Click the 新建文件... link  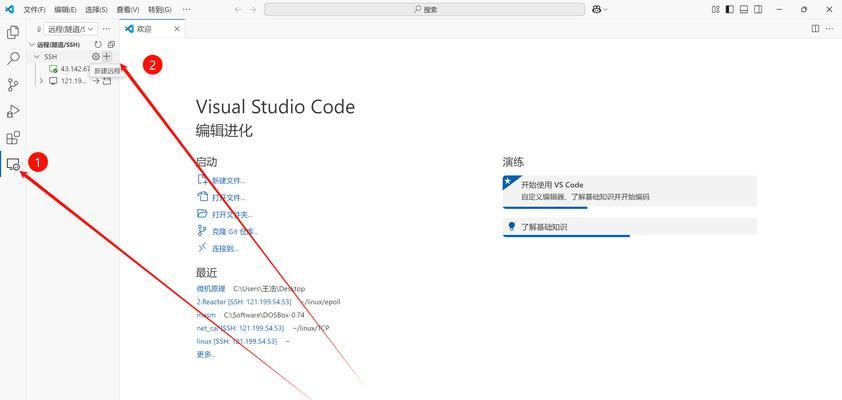(229, 181)
